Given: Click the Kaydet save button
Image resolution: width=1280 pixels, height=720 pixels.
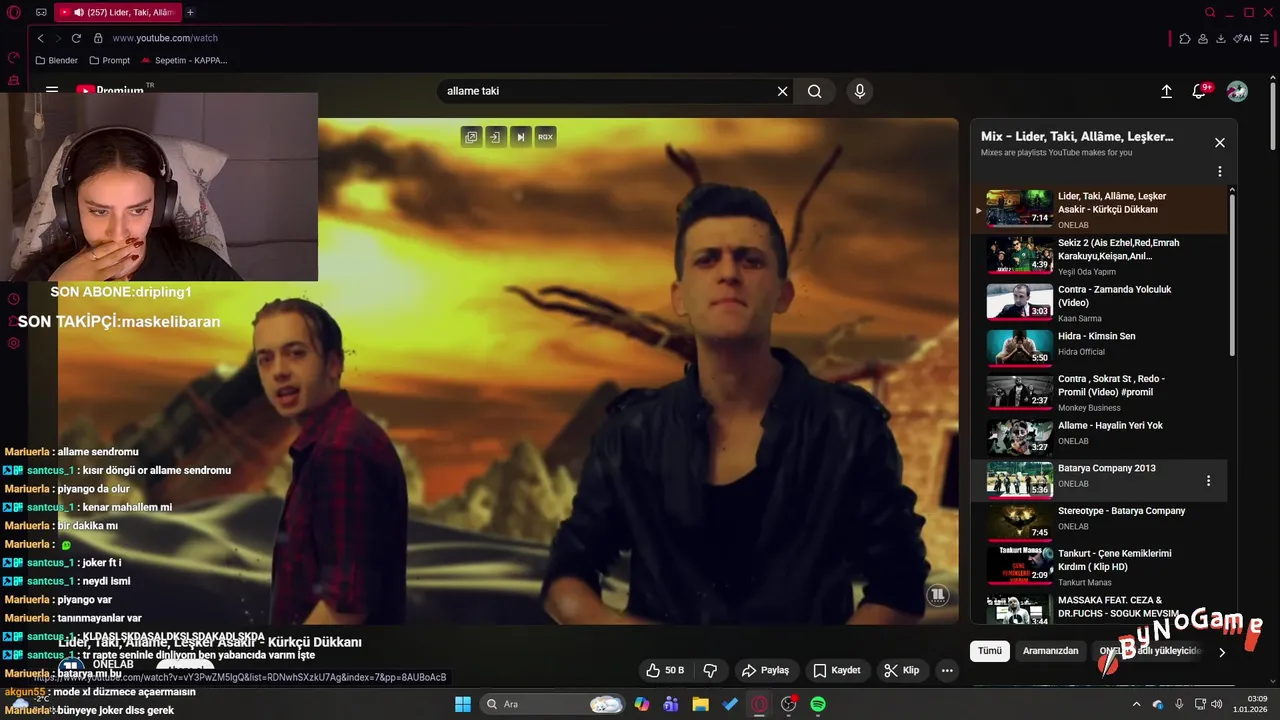Looking at the screenshot, I should 837,670.
